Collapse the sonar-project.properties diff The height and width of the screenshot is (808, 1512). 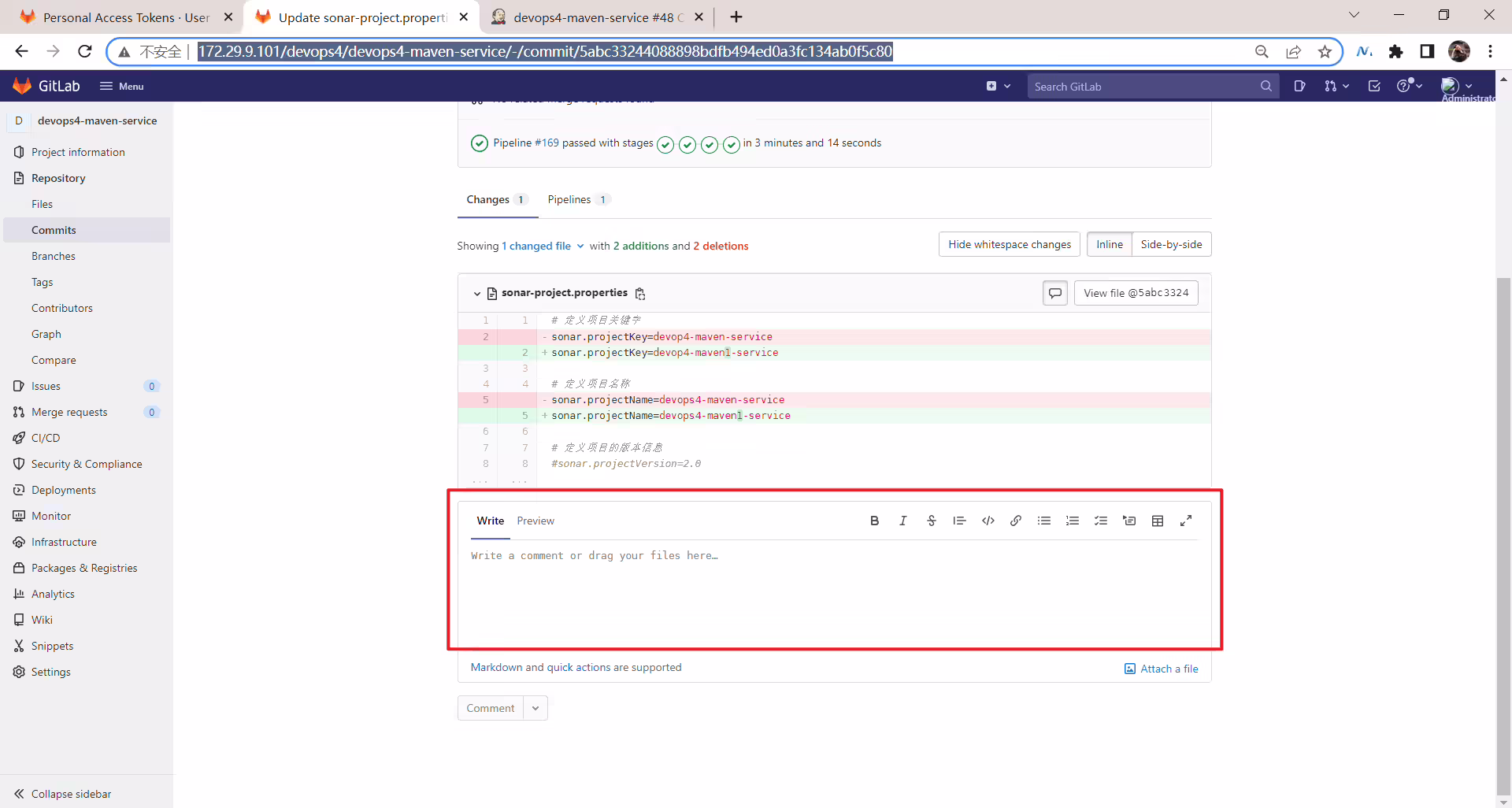[476, 294]
